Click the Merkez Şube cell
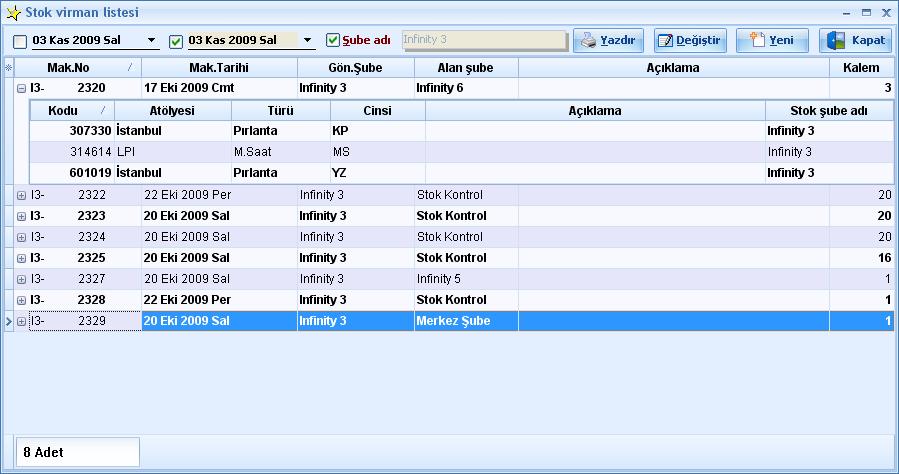This screenshot has height=474, width=899. (x=466, y=321)
